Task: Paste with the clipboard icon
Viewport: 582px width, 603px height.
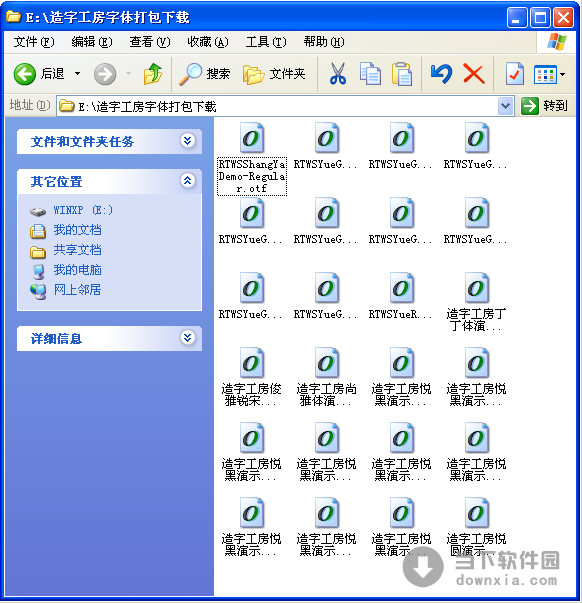Action: (x=402, y=74)
